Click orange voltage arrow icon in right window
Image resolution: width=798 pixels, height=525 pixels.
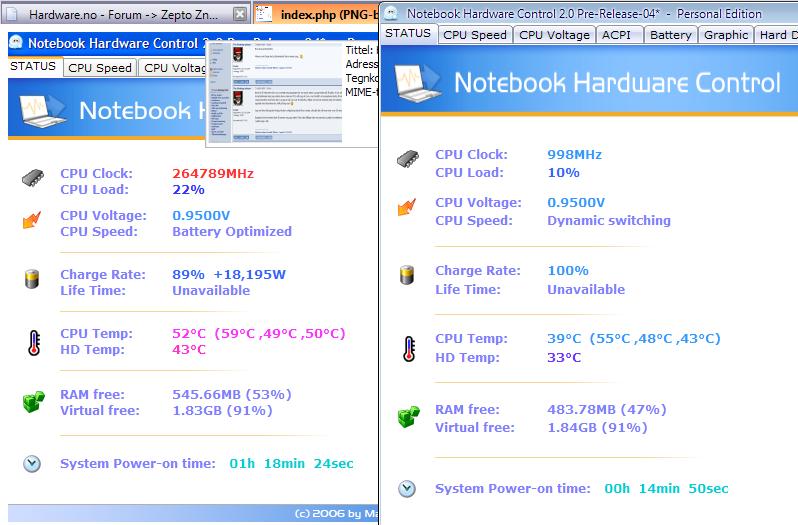(407, 207)
